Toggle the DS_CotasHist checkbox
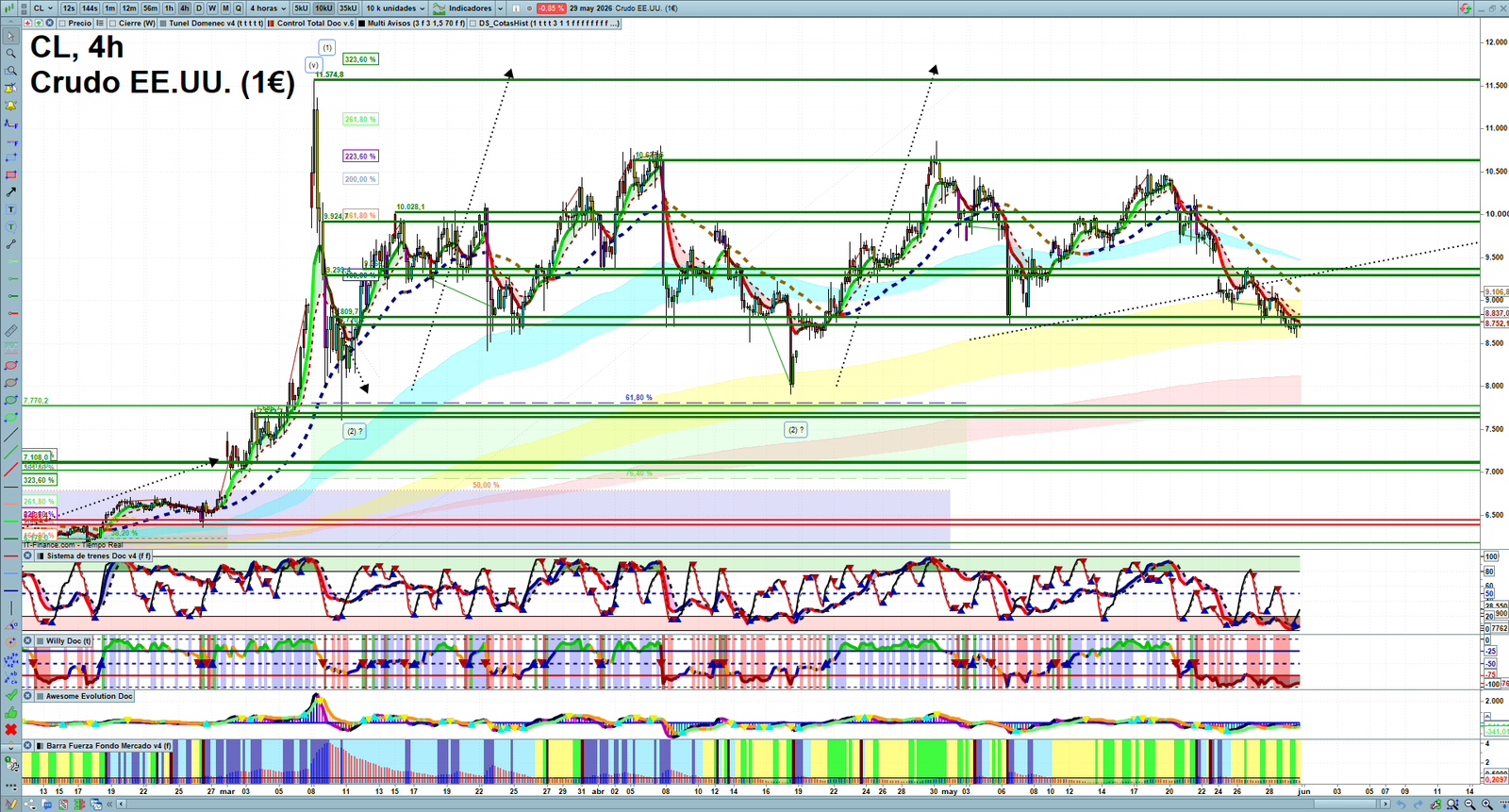Viewport: 1509px width, 812px height. (x=473, y=23)
